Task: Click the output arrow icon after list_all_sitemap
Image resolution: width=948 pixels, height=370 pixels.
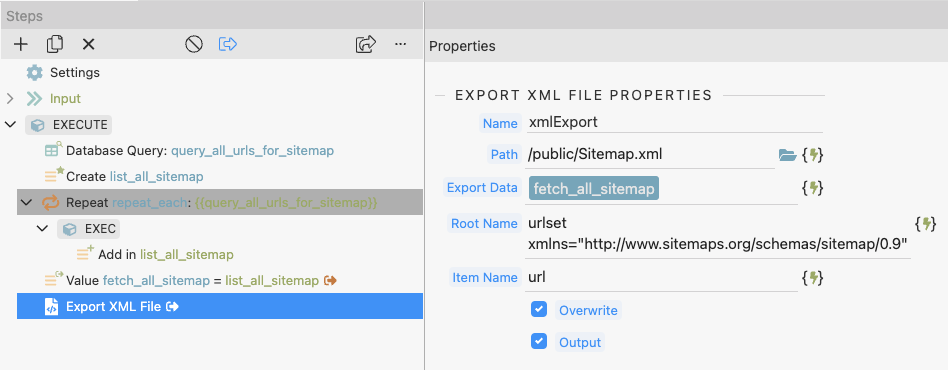Action: point(330,281)
